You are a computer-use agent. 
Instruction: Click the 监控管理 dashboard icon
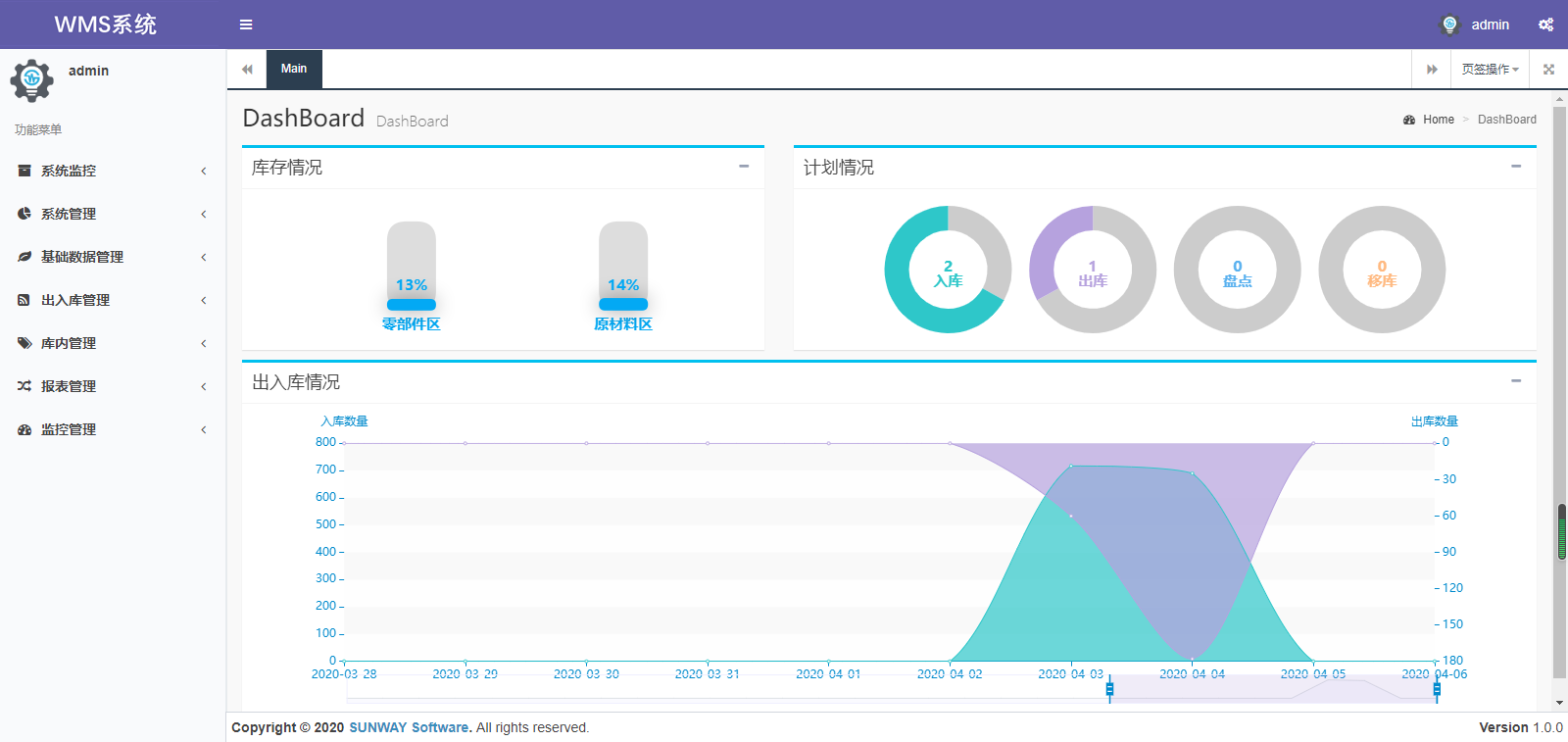point(24,429)
